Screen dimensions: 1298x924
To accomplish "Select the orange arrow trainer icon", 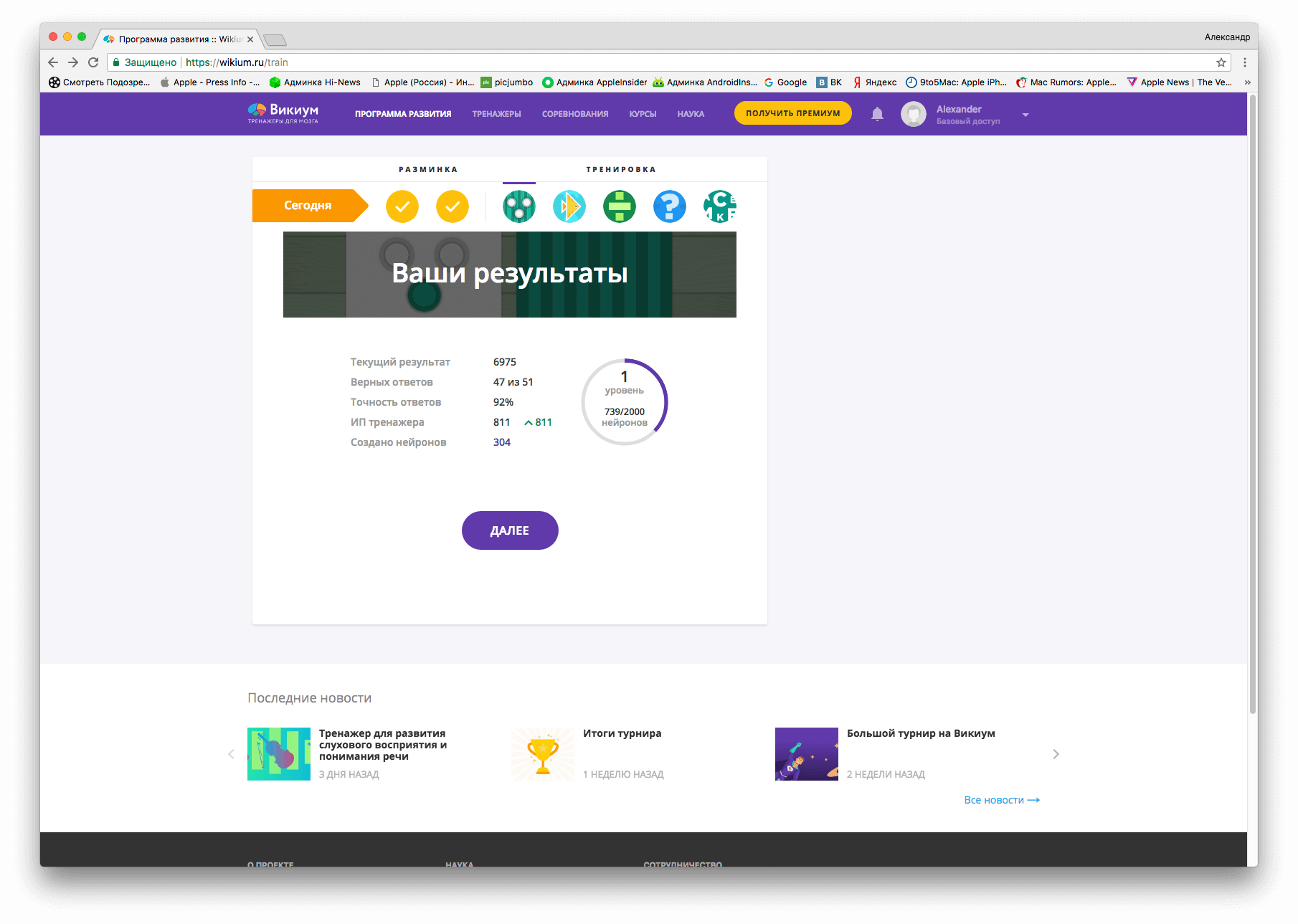I will pos(569,206).
